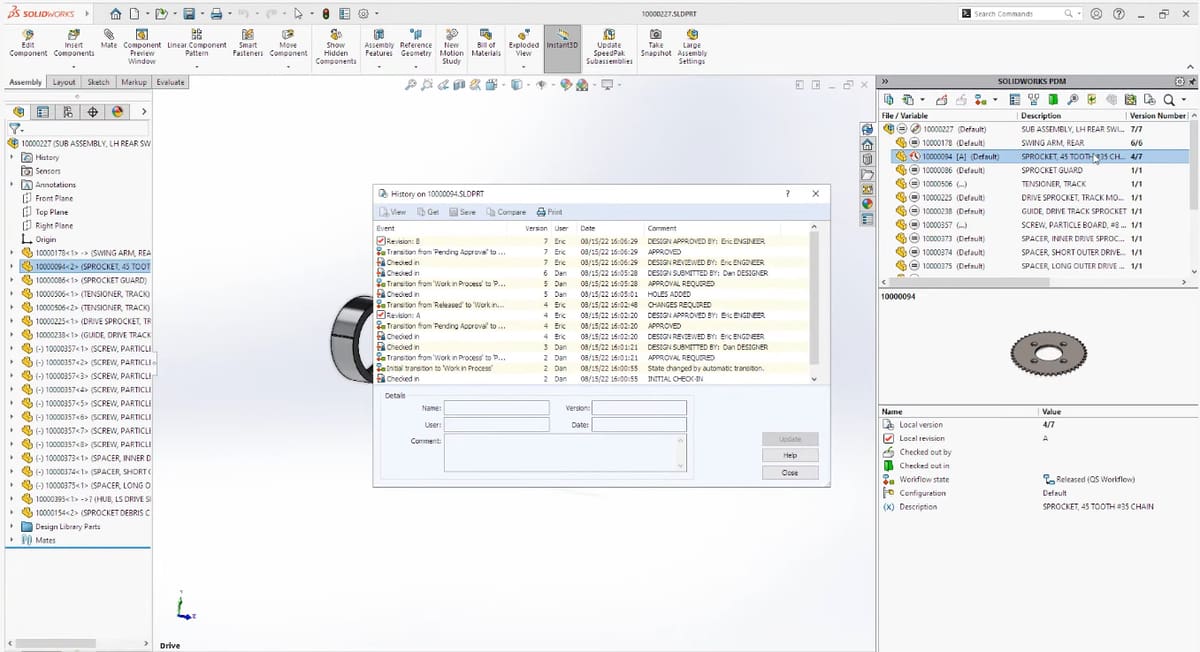The width and height of the screenshot is (1200, 652).
Task: Click the Comment box in Details
Action: [x=563, y=453]
